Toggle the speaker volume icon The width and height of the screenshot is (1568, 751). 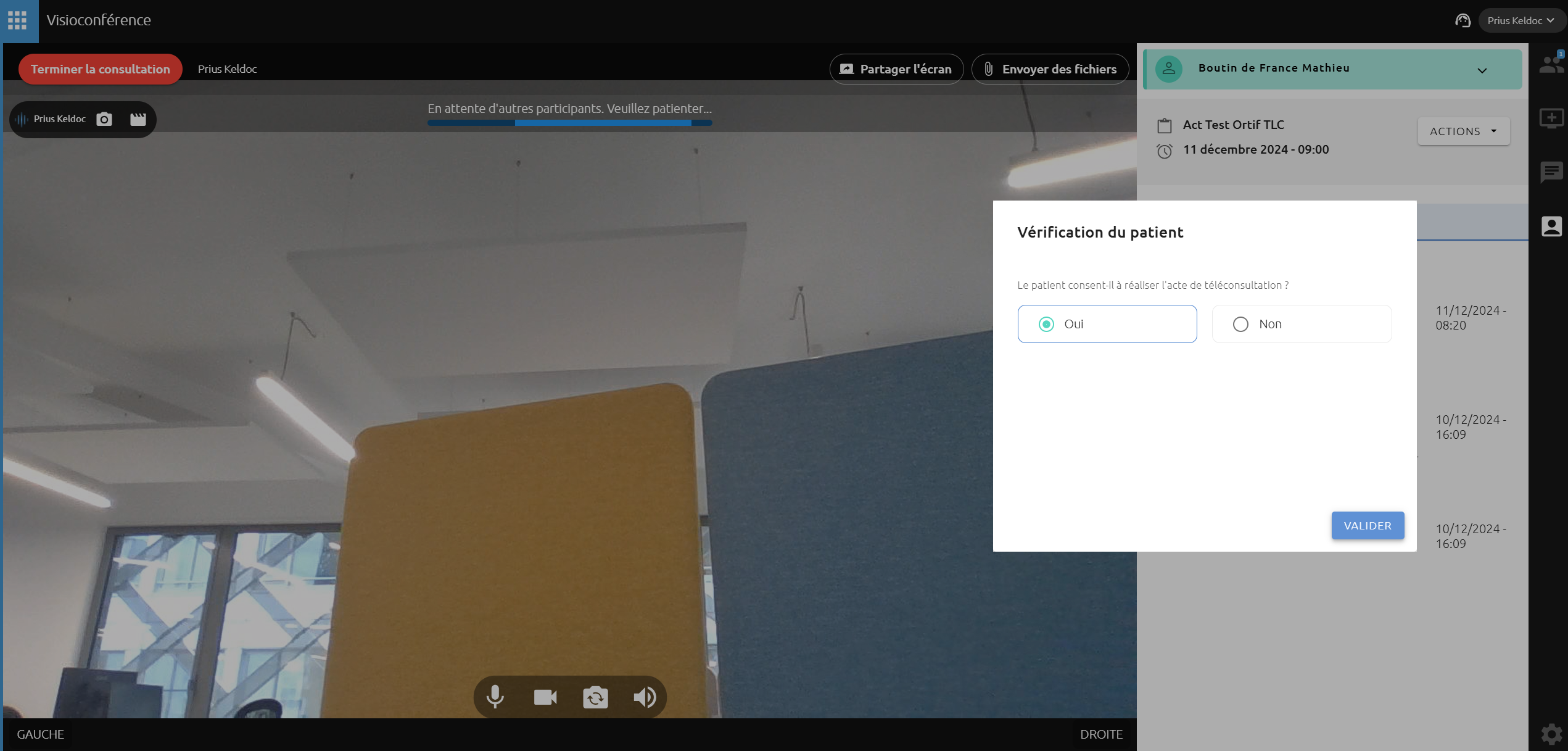click(645, 697)
